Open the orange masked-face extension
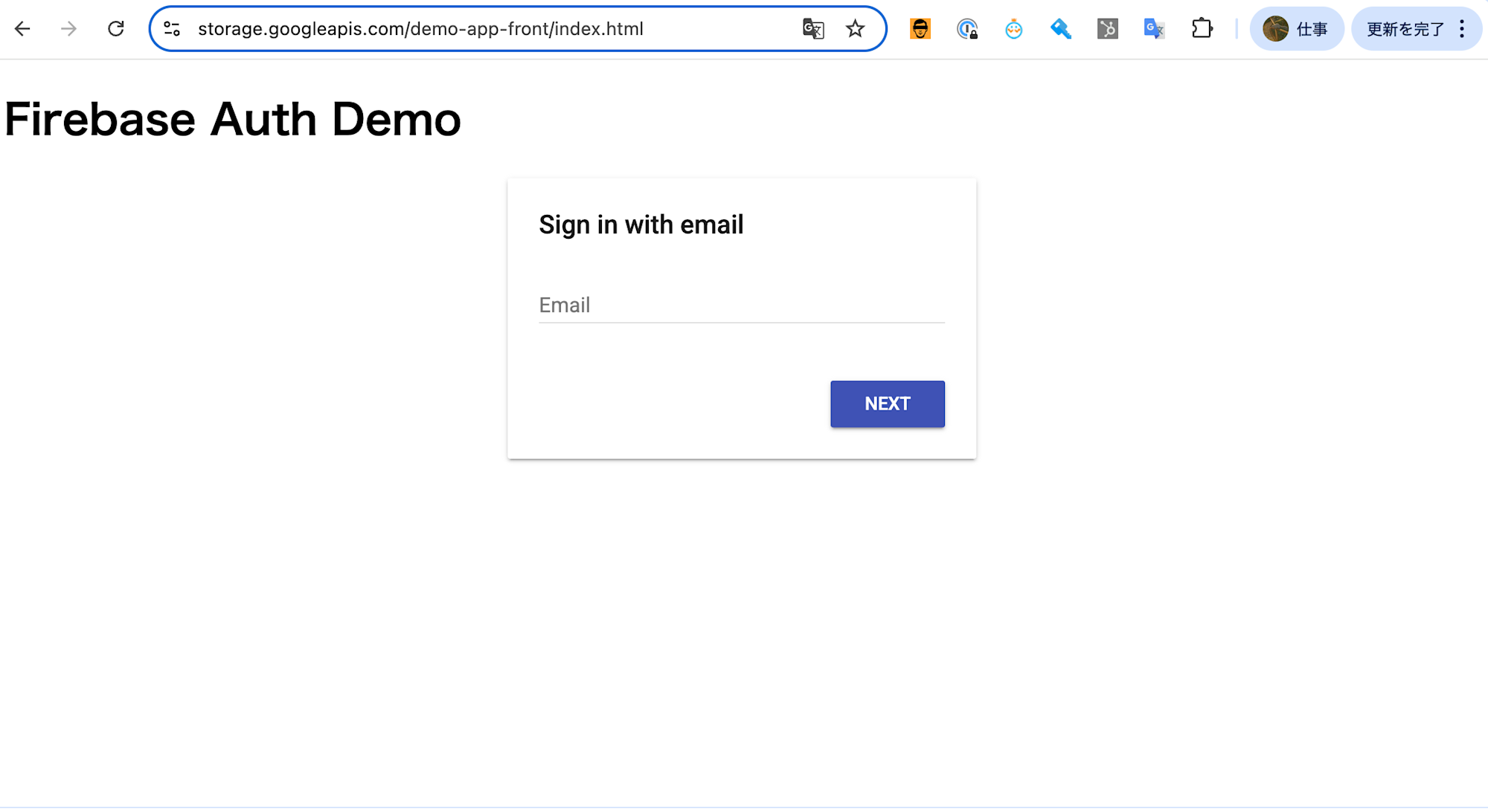This screenshot has width=1488, height=812. 920,29
